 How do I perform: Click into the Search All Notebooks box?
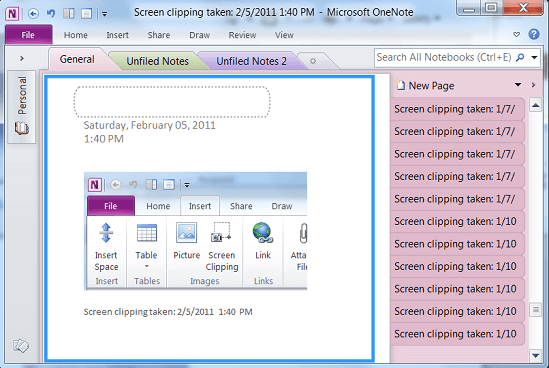click(x=445, y=57)
